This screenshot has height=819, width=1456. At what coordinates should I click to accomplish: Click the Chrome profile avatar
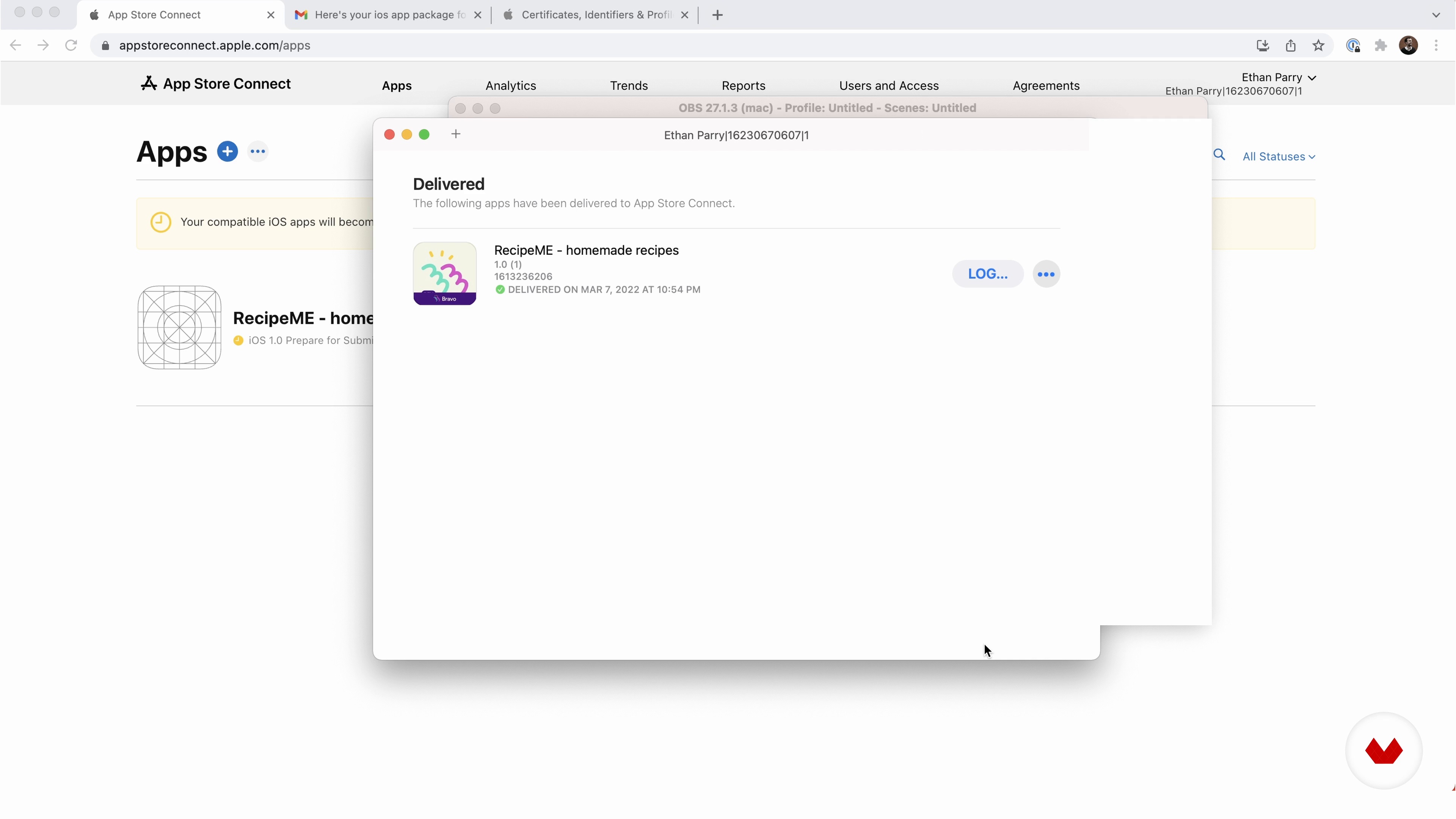(1408, 45)
